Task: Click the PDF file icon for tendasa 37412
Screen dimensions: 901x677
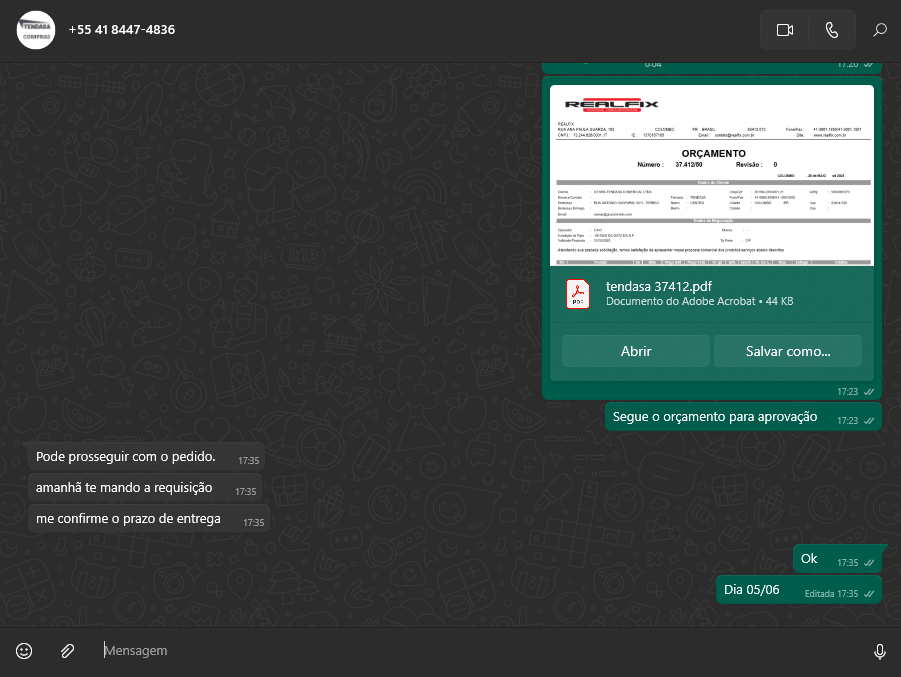Action: click(x=579, y=294)
